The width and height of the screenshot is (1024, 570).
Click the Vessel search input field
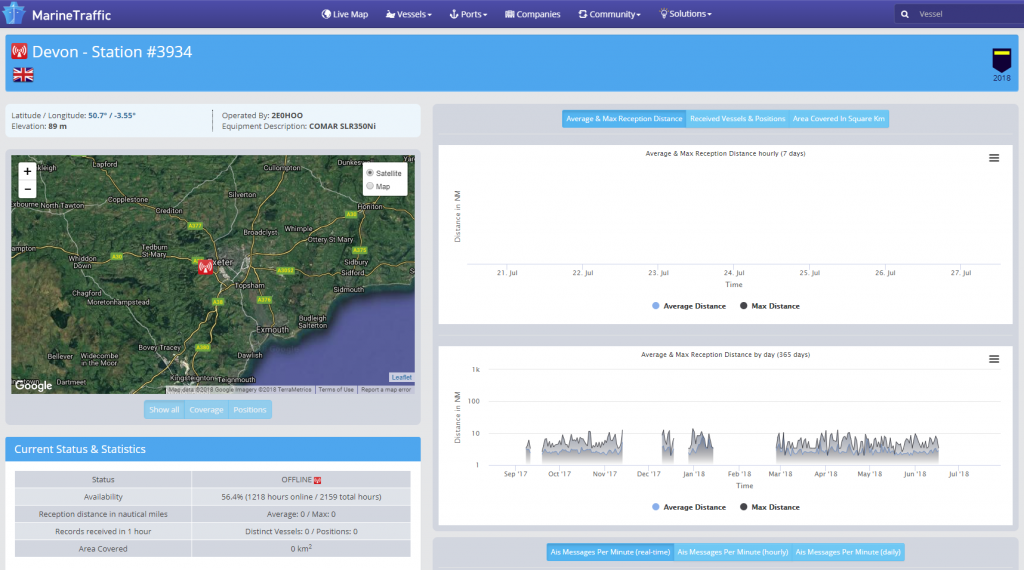(965, 14)
